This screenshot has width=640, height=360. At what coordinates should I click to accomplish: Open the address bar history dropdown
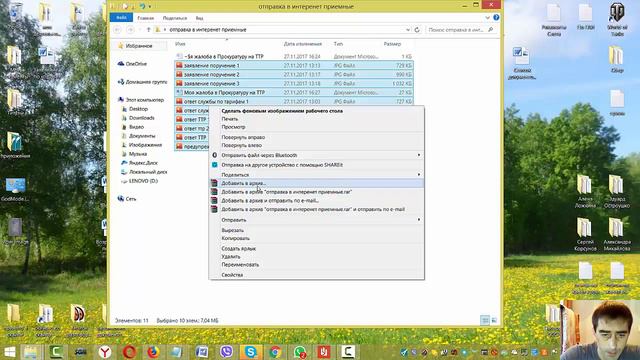click(408, 30)
